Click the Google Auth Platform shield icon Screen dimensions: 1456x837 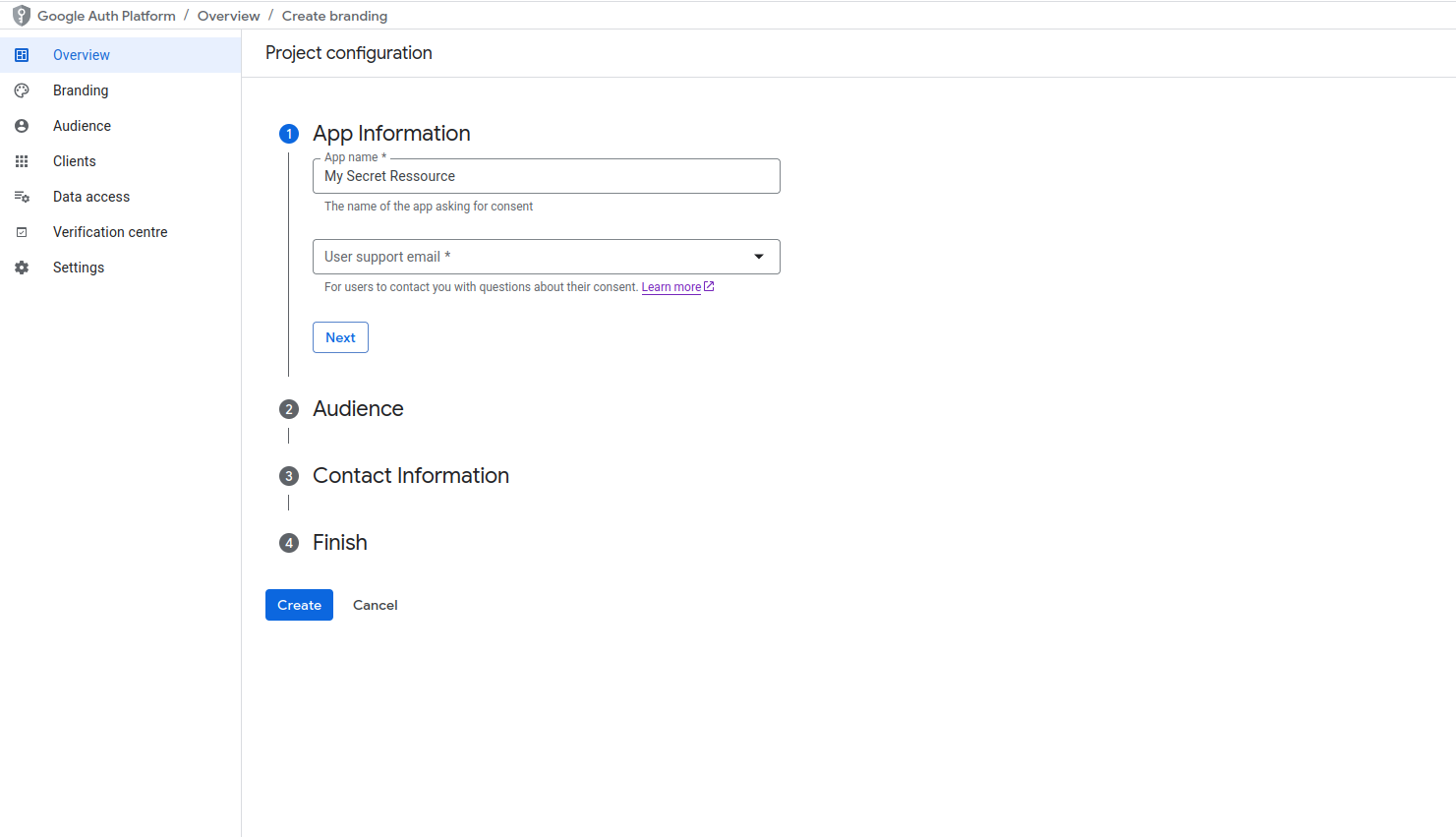coord(21,16)
